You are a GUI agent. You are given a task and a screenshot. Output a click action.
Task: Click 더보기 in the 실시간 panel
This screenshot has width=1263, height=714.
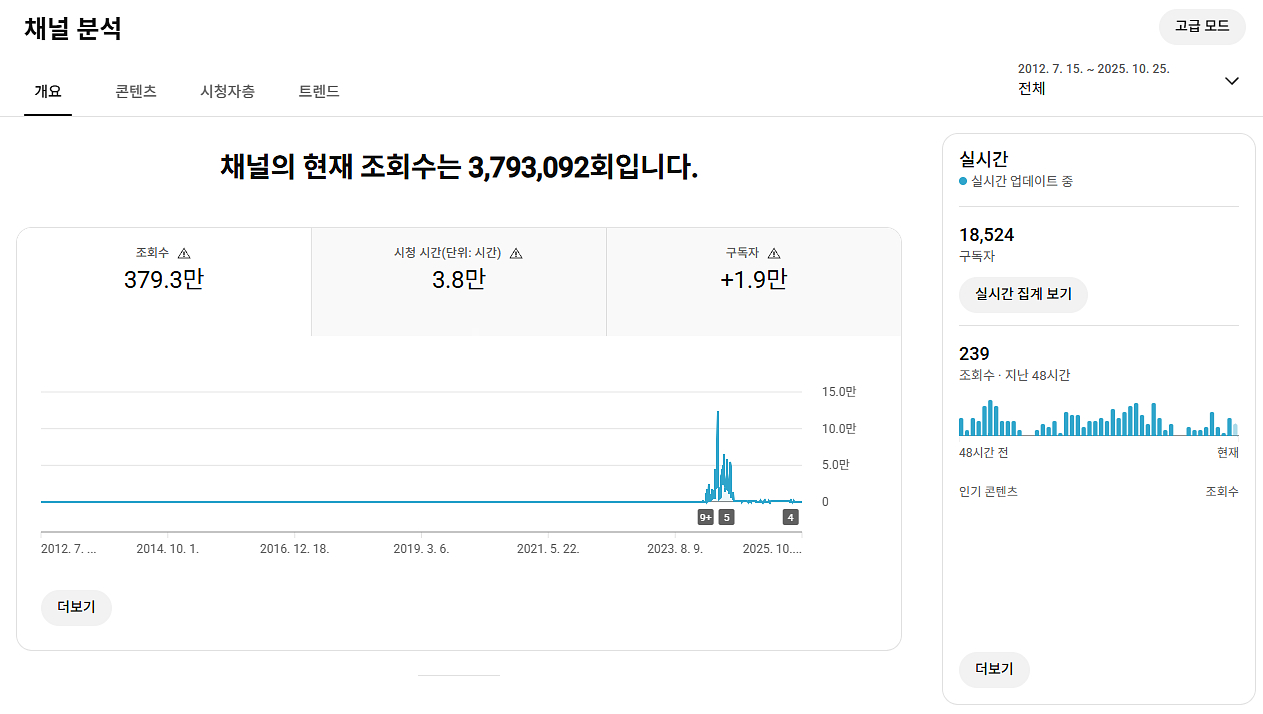coord(994,669)
